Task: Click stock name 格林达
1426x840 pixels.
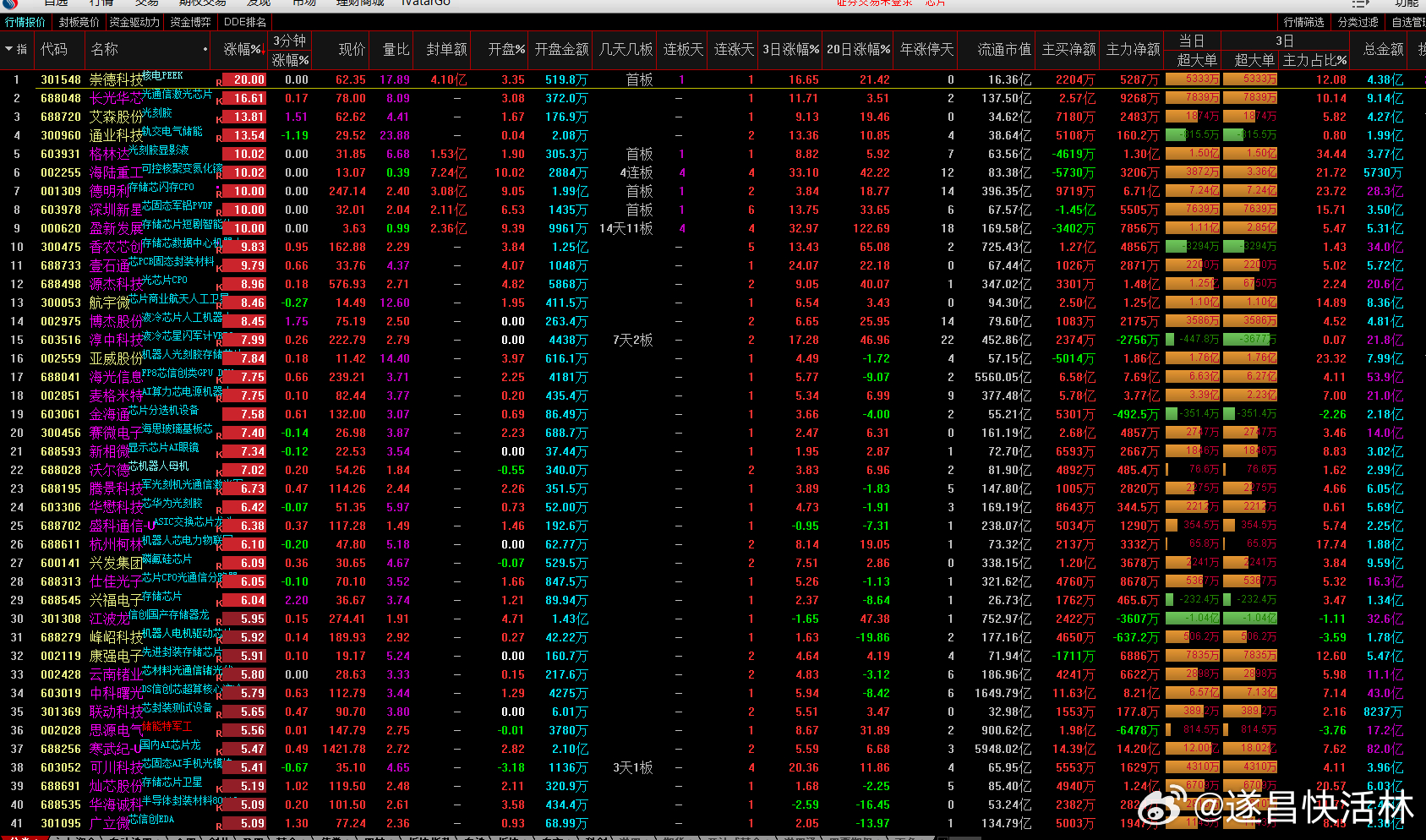Action: tap(109, 154)
